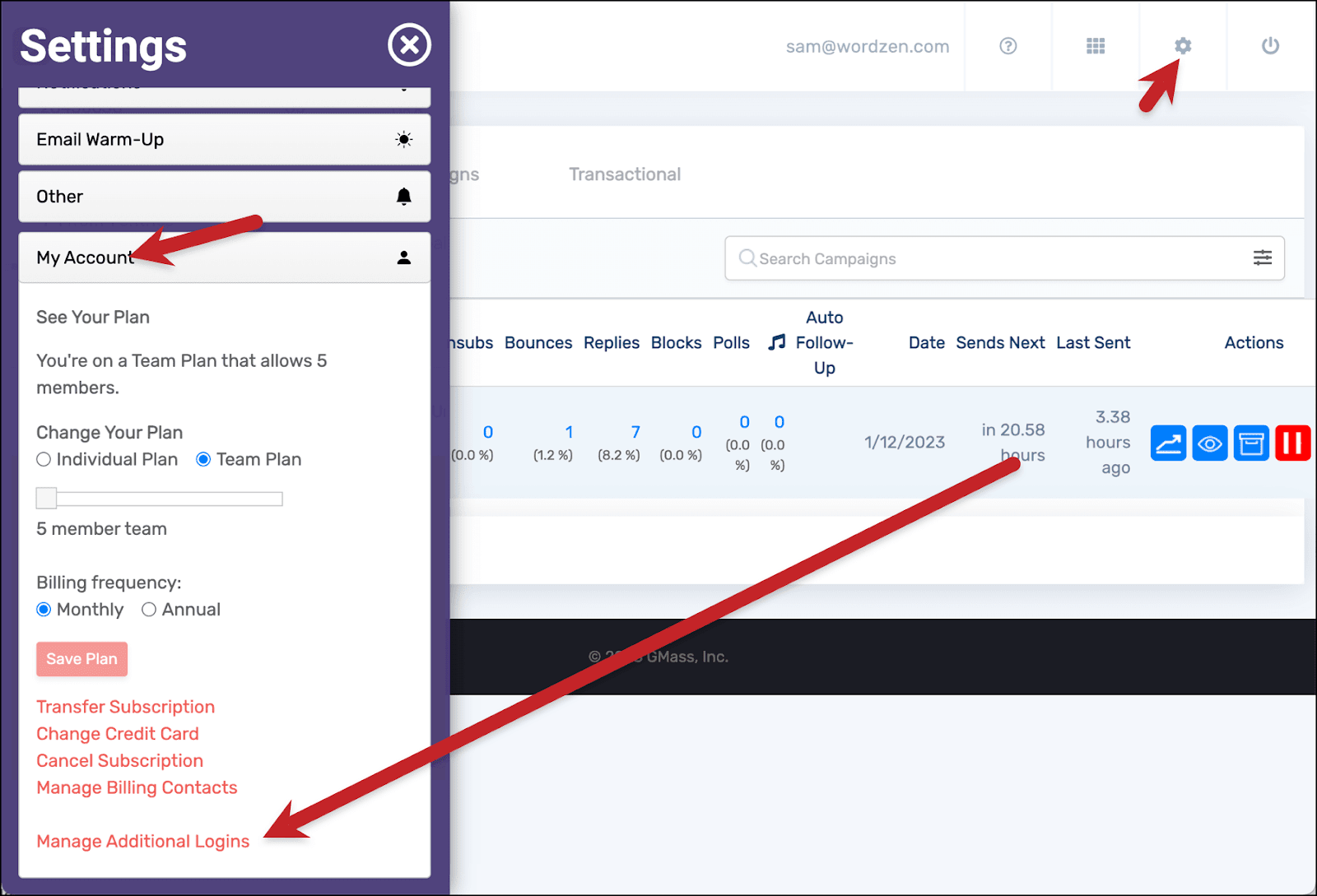
Task: Click the replies count 7
Action: (x=635, y=432)
